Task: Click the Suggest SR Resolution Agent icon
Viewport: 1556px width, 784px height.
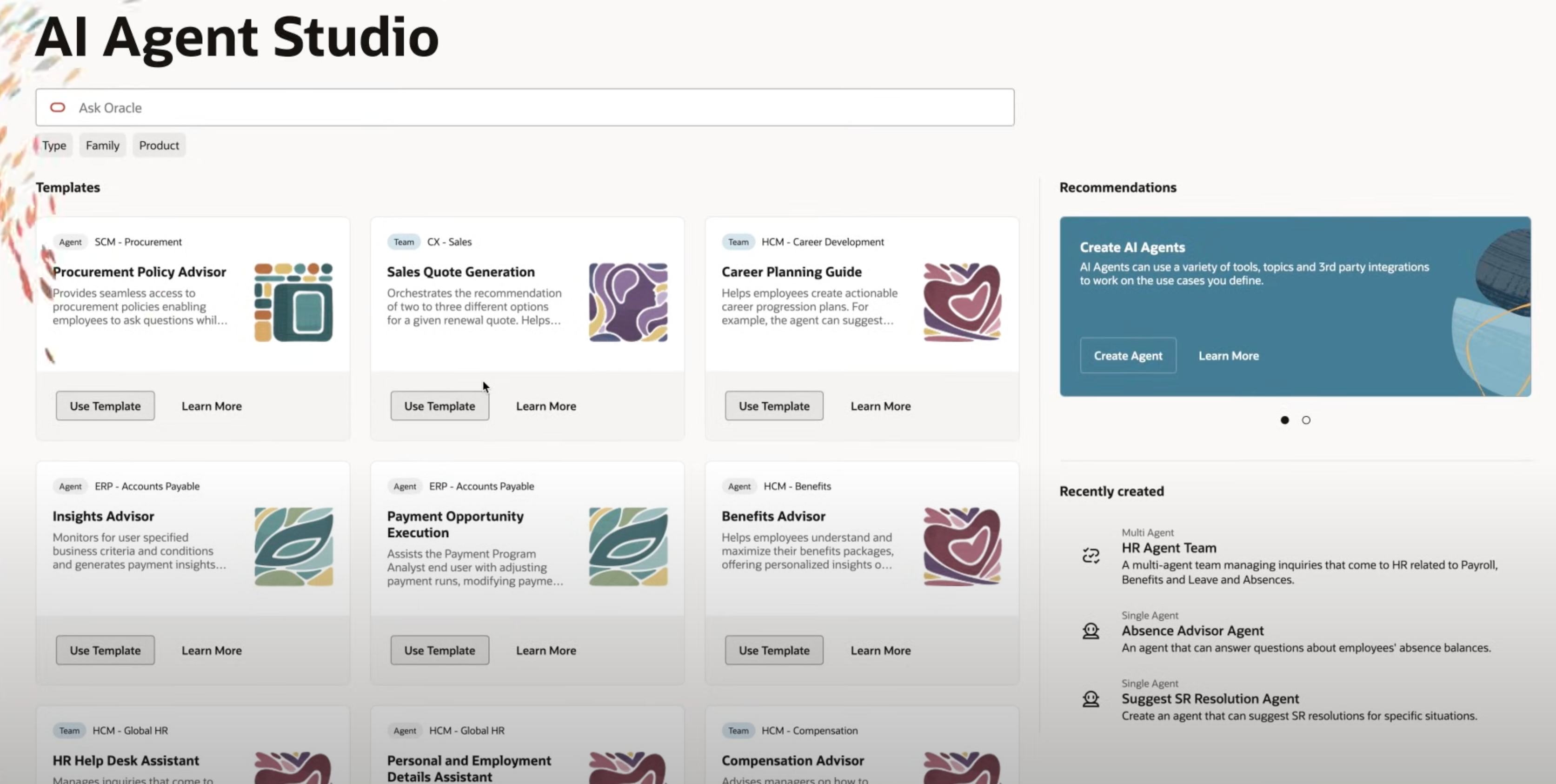Action: click(x=1091, y=699)
